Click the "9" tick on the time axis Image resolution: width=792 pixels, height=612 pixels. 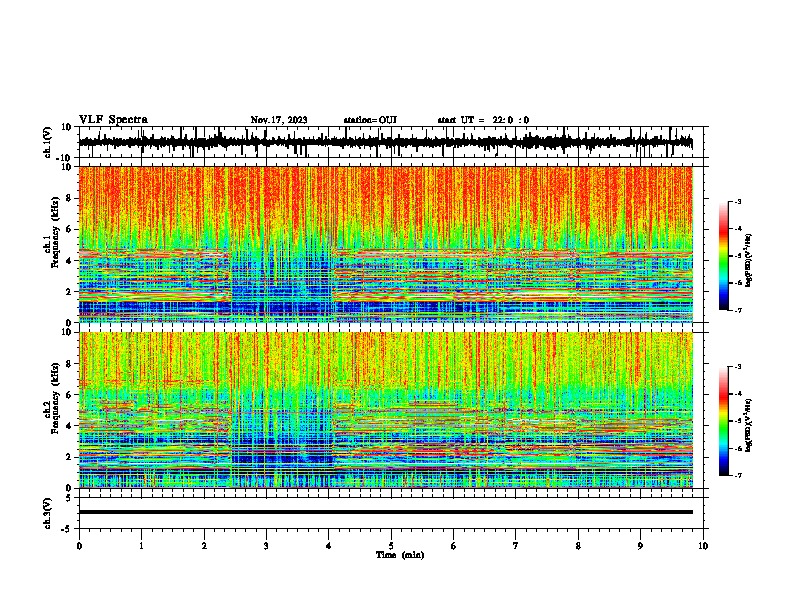(640, 546)
